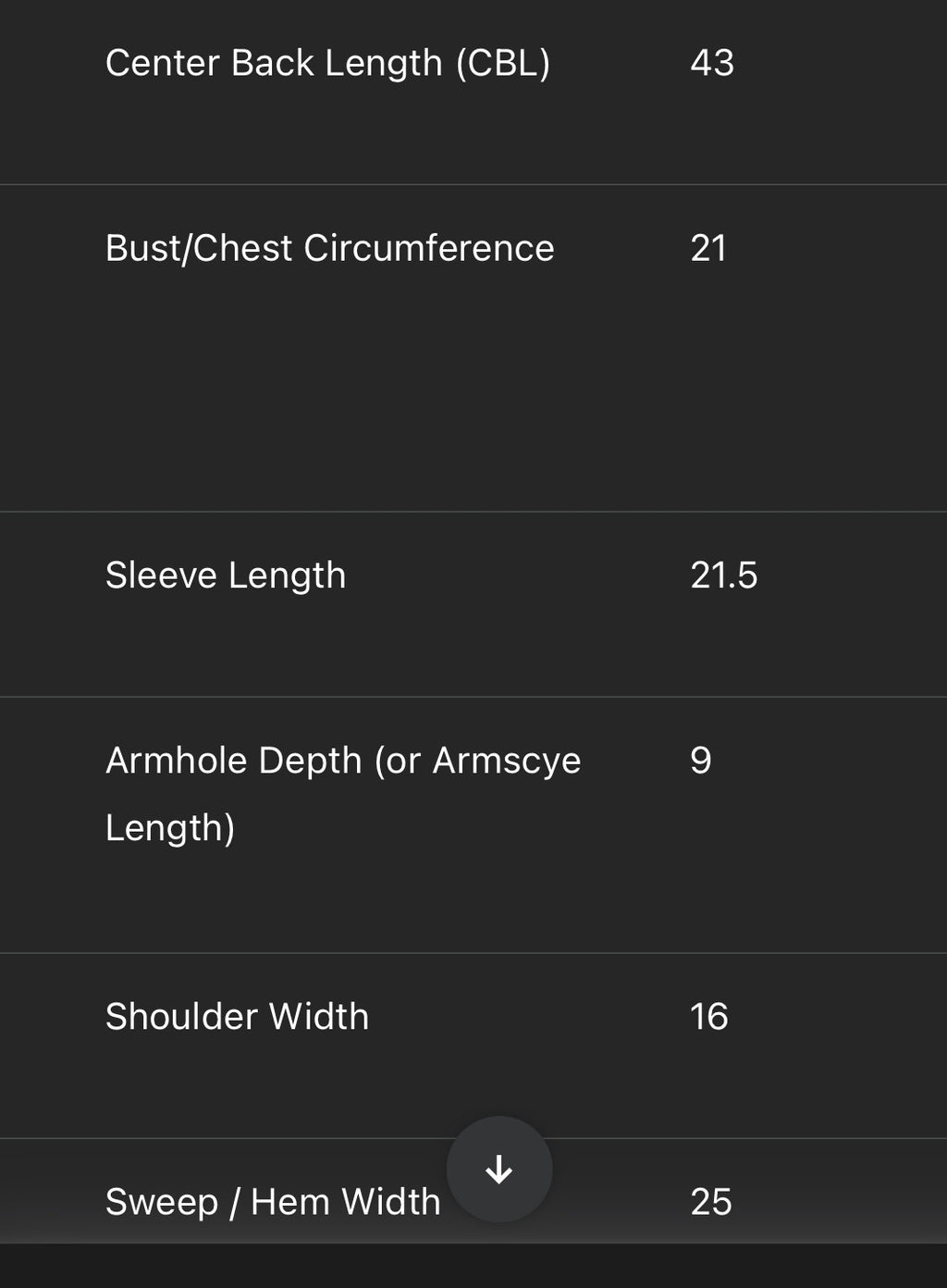This screenshot has width=947, height=1288.
Task: Tap the second-line text "Length)" under Armhole
Action: coord(170,827)
